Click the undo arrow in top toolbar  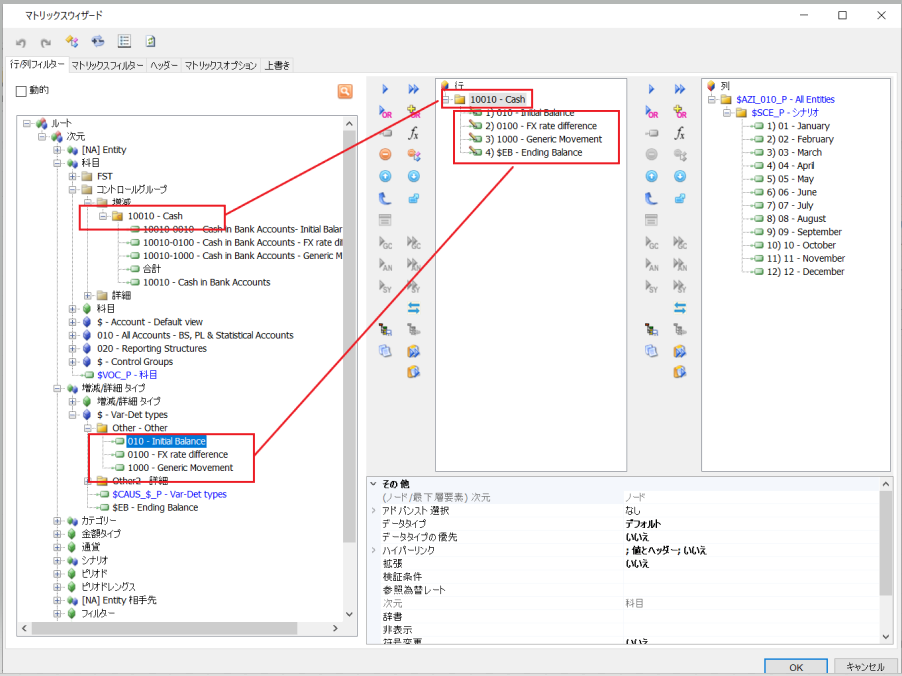(18, 42)
